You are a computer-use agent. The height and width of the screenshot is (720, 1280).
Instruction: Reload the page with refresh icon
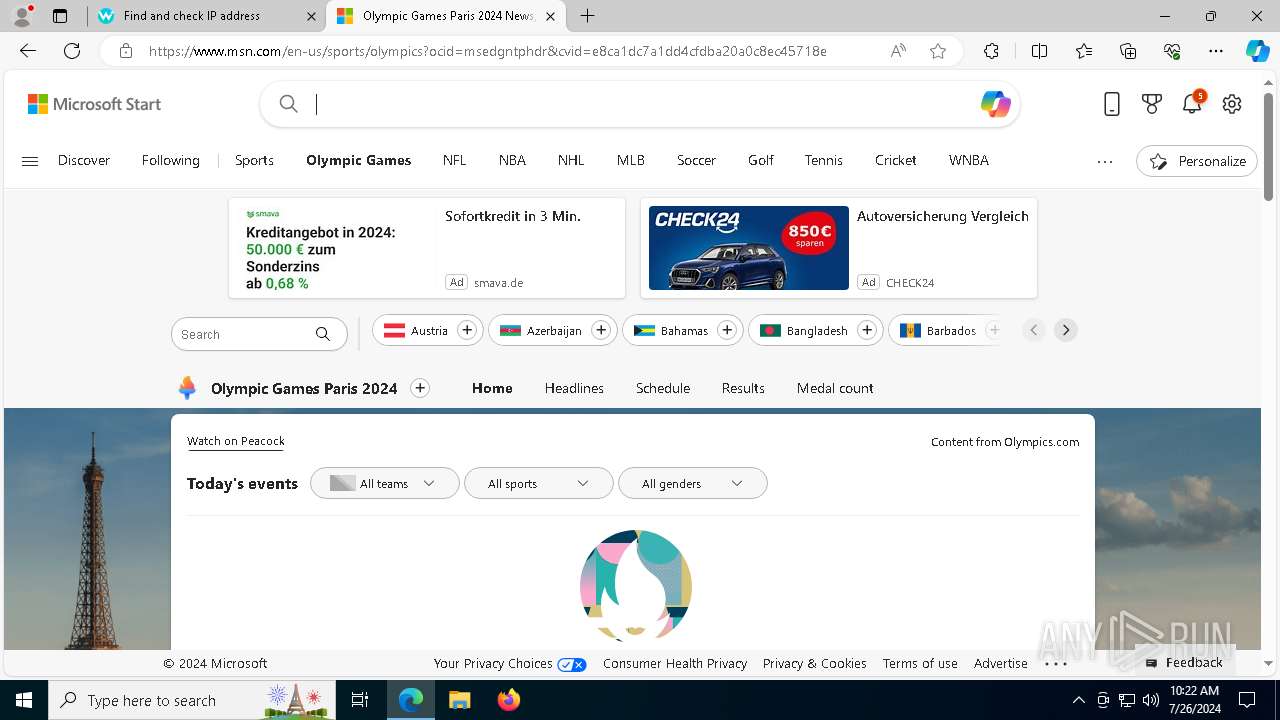(x=72, y=51)
